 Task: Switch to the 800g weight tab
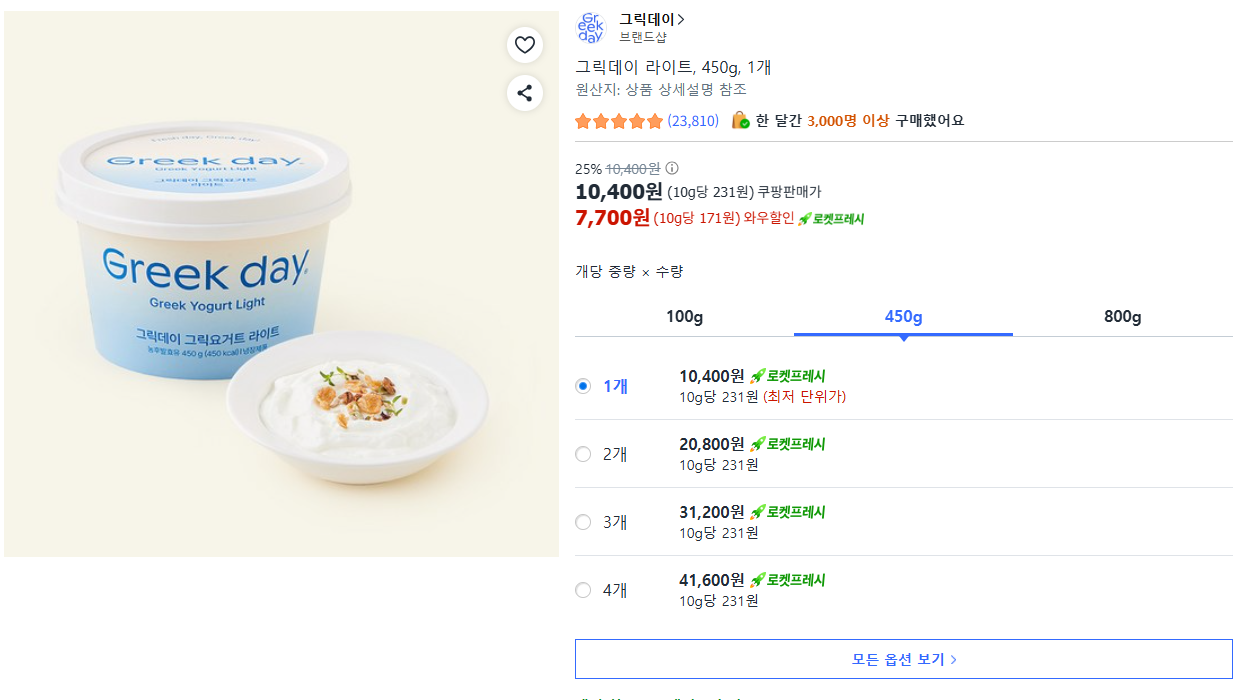(x=1122, y=317)
